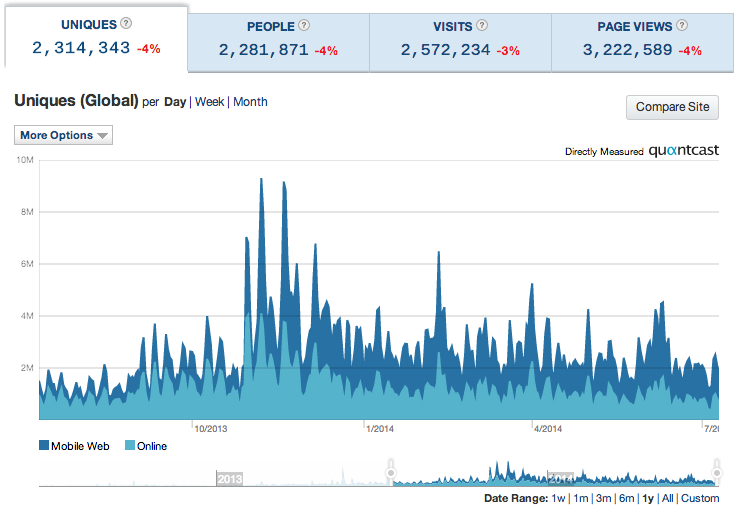Switch chart granularity to Month
743x509 pixels.
pyautogui.click(x=250, y=102)
